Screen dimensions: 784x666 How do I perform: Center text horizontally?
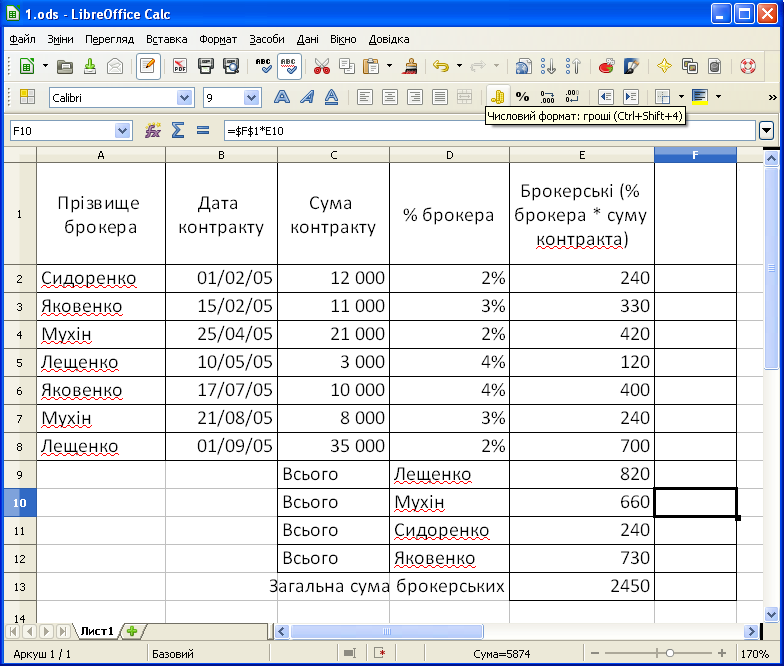390,97
